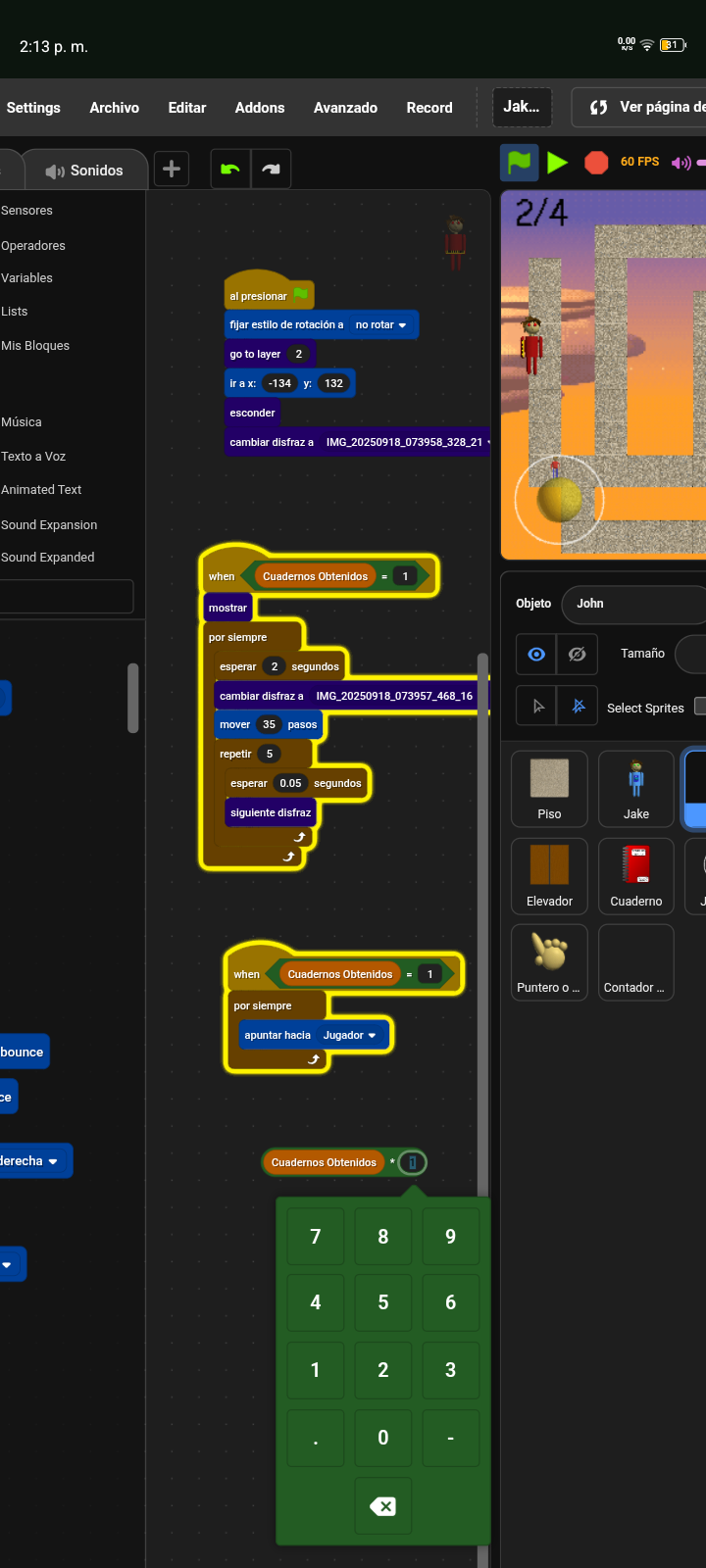706x1568 pixels.
Task: Click the Jak... project title field
Action: (x=522, y=107)
